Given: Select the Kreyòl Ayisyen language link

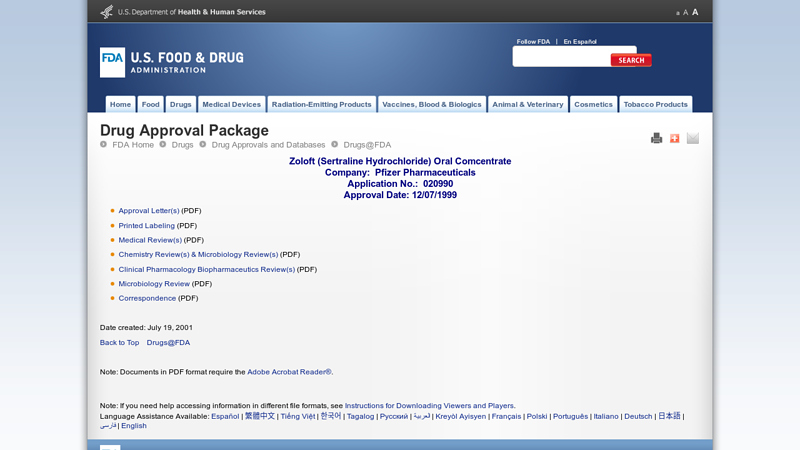Looking at the screenshot, I should point(460,416).
